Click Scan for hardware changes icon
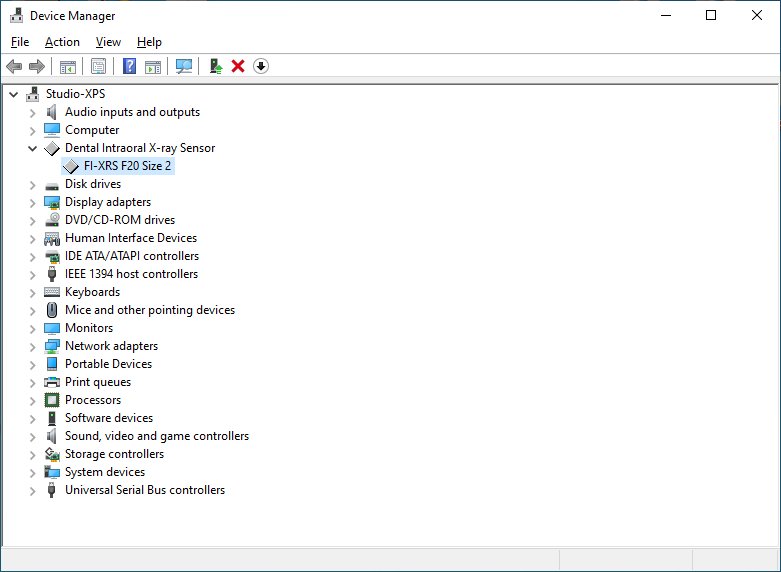 (183, 66)
